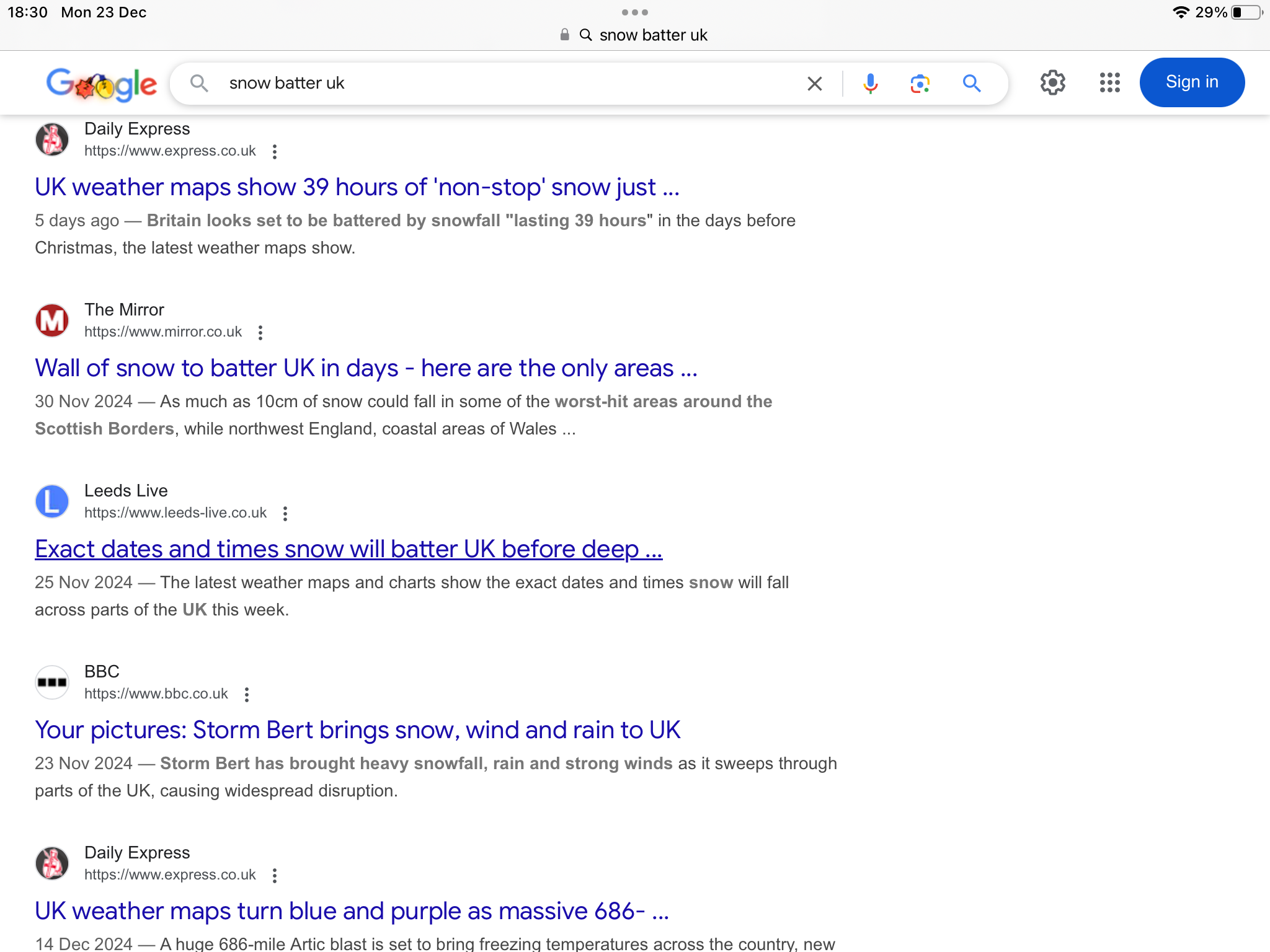Click '23 Nov 2024' snippet date
The image size is (1270, 952).
pos(84,764)
